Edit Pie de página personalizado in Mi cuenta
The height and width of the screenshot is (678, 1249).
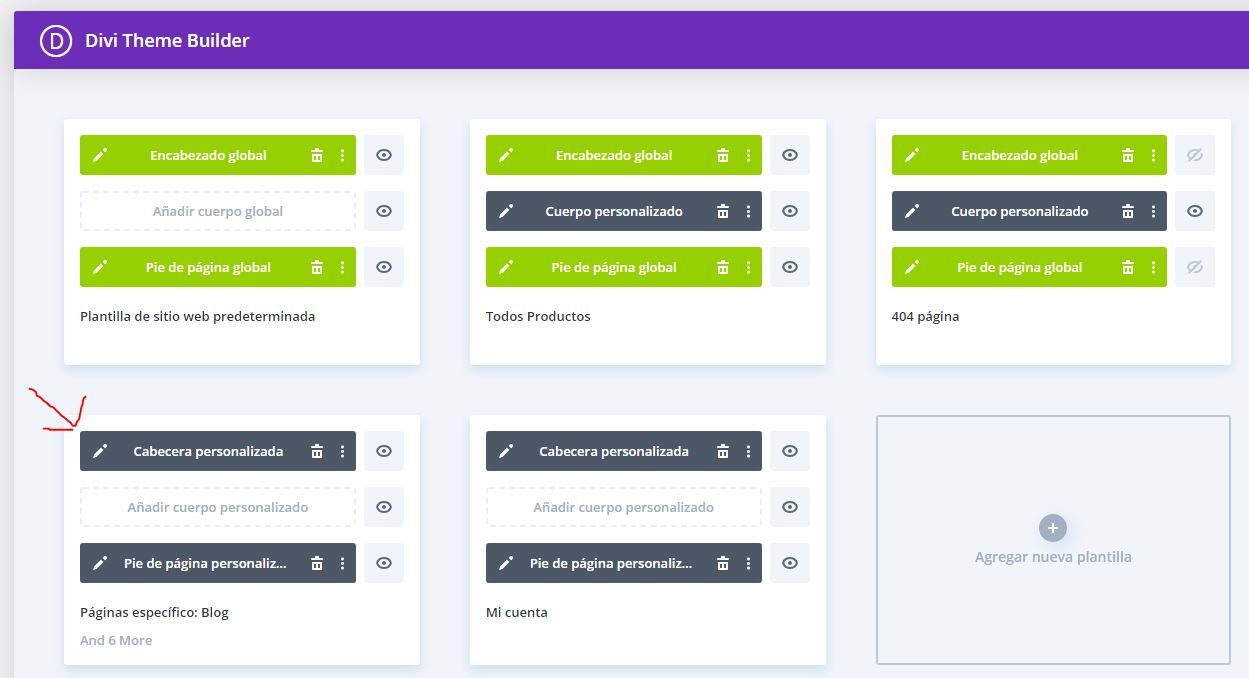click(x=506, y=563)
